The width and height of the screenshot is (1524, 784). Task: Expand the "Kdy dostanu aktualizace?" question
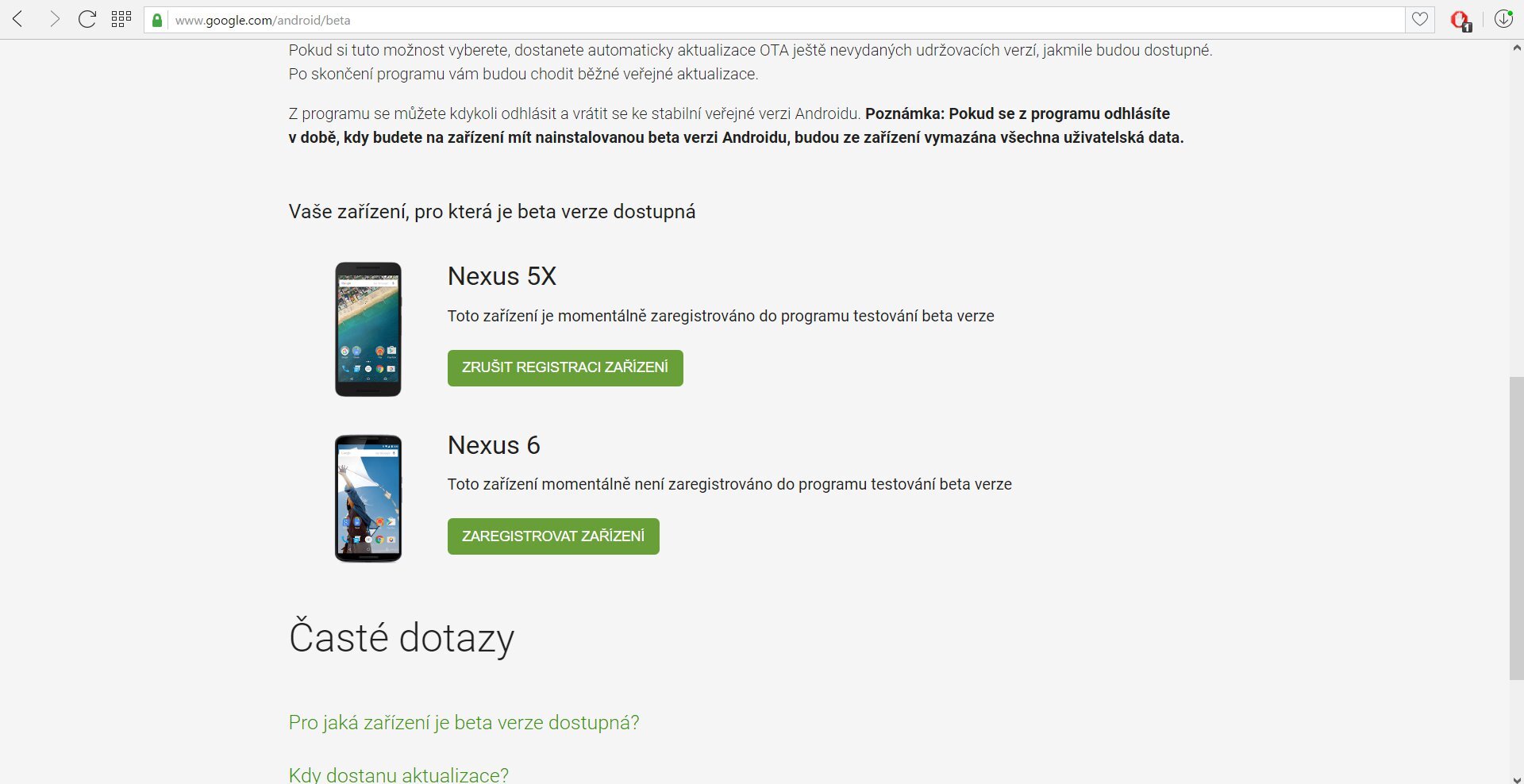pos(398,774)
